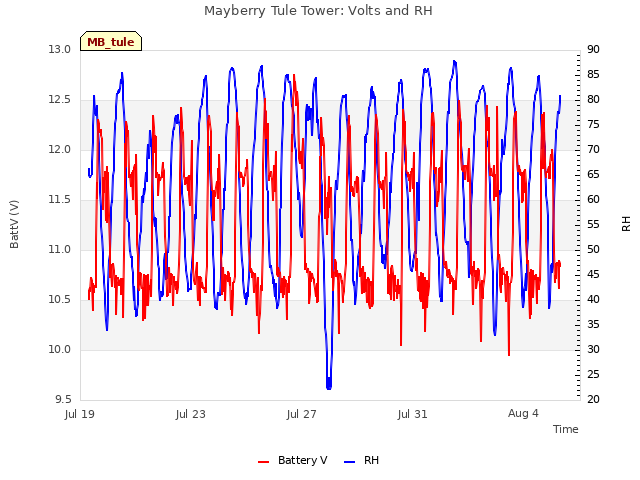Click the 12.0 voltage tick label

(x=60, y=149)
